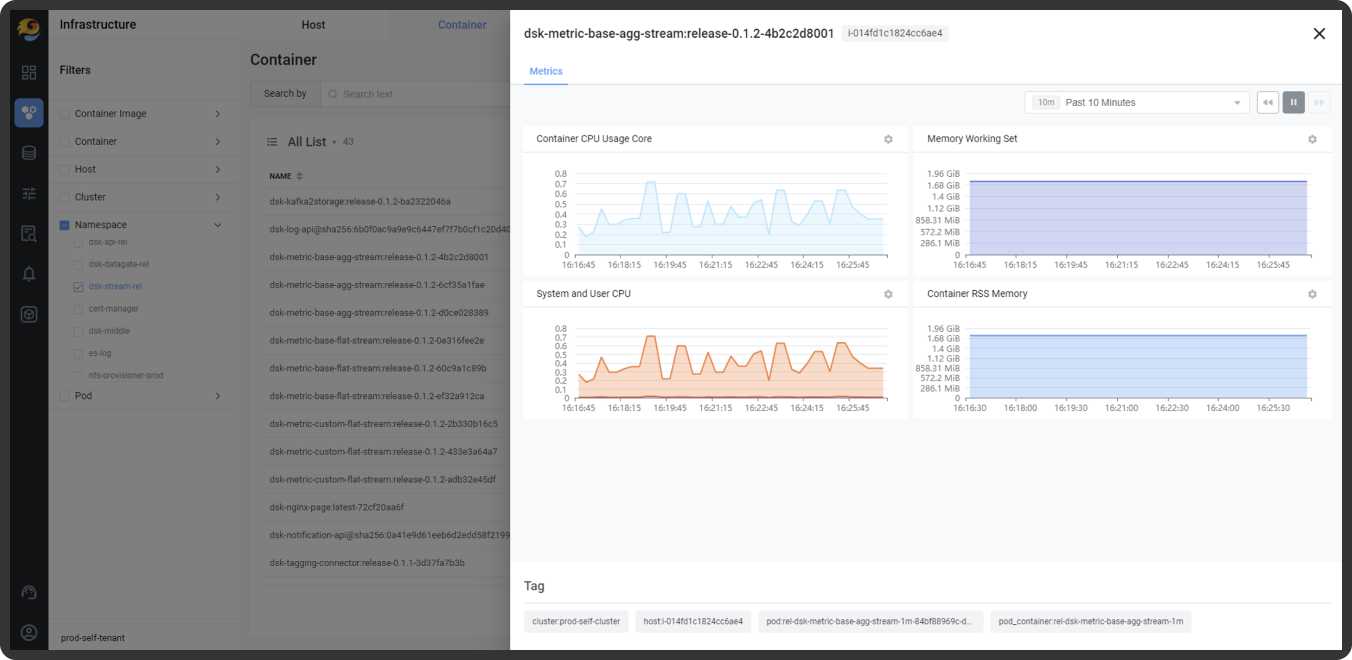Open the dsk-log-api@sha256 container row
The width and height of the screenshot is (1352, 660).
(389, 229)
